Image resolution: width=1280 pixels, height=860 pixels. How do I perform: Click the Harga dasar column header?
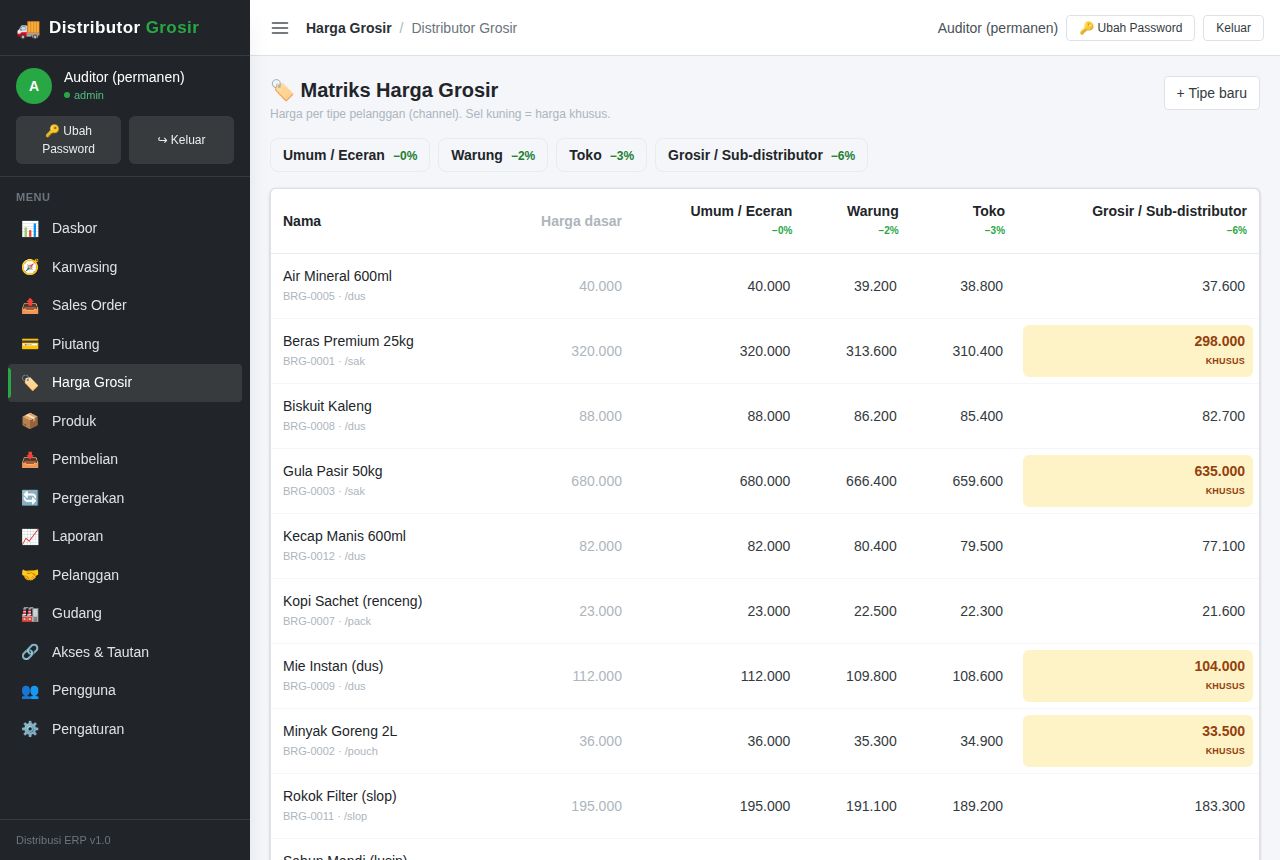coord(581,221)
